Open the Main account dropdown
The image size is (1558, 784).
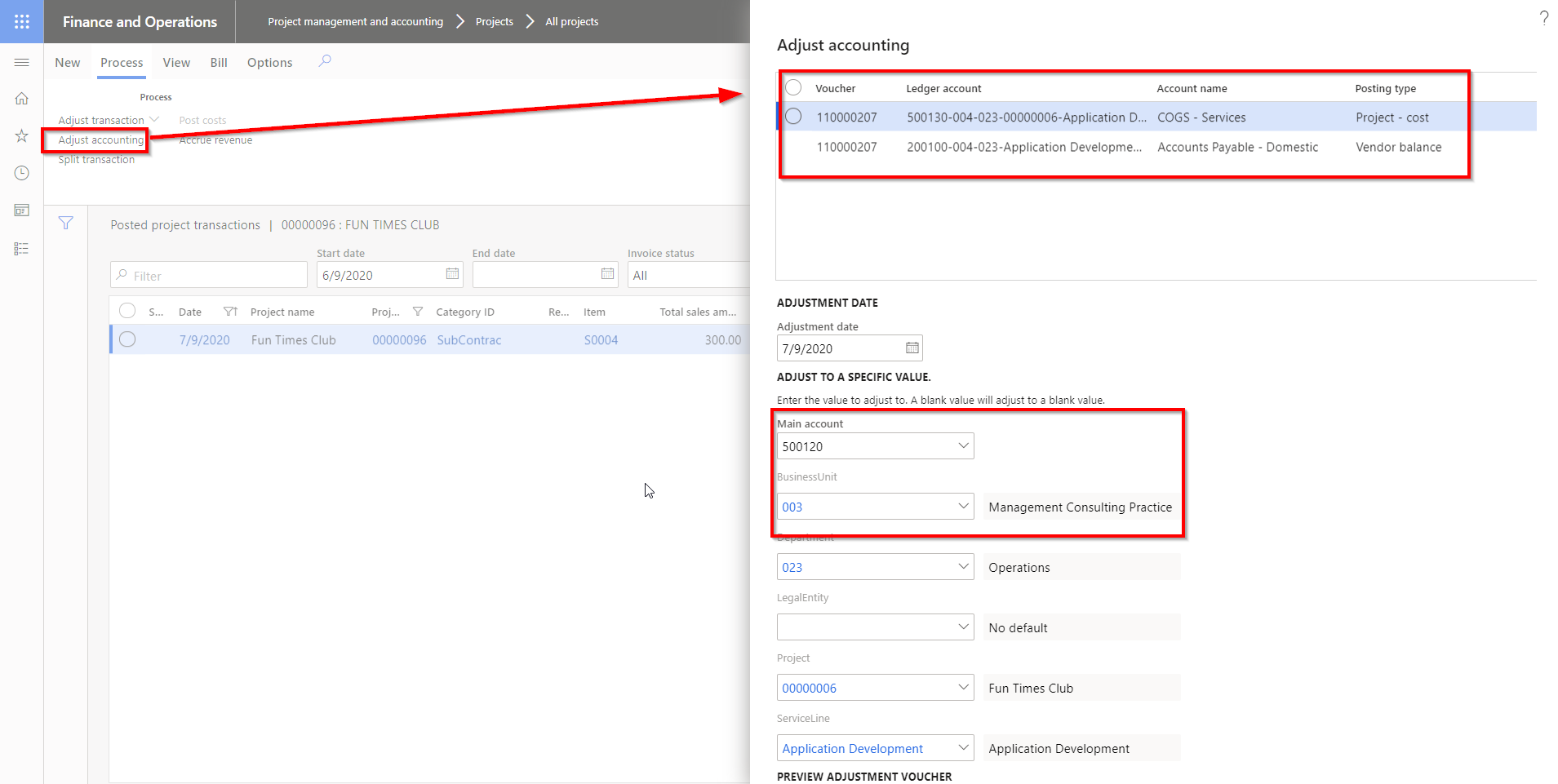point(963,445)
